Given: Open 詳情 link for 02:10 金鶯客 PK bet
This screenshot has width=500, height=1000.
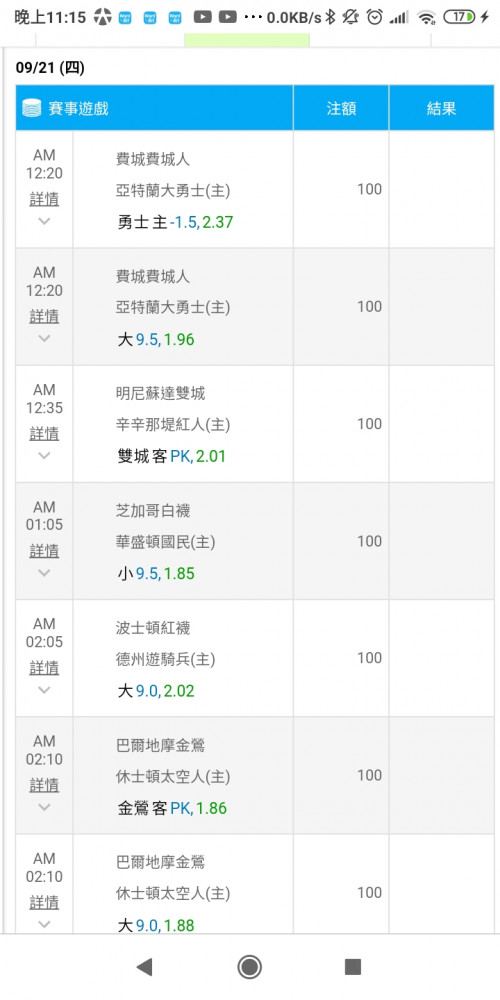Looking at the screenshot, I should pos(44,785).
